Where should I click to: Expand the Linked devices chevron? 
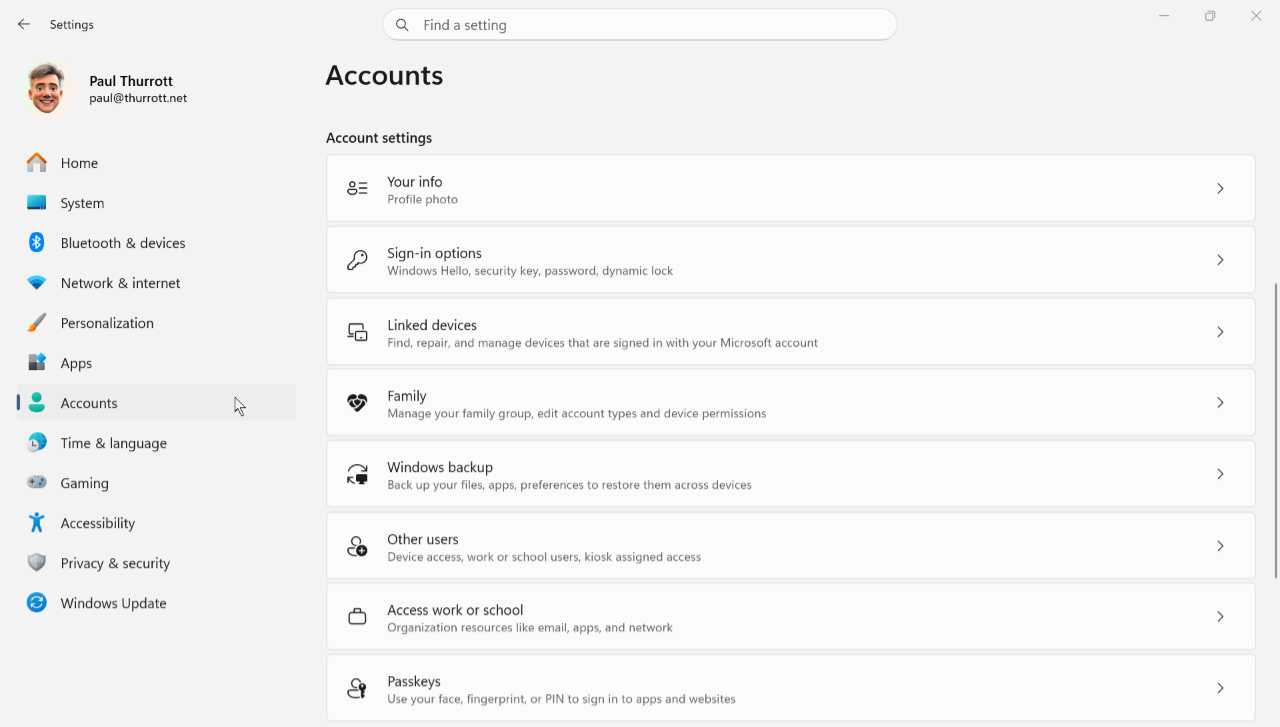pos(1220,331)
